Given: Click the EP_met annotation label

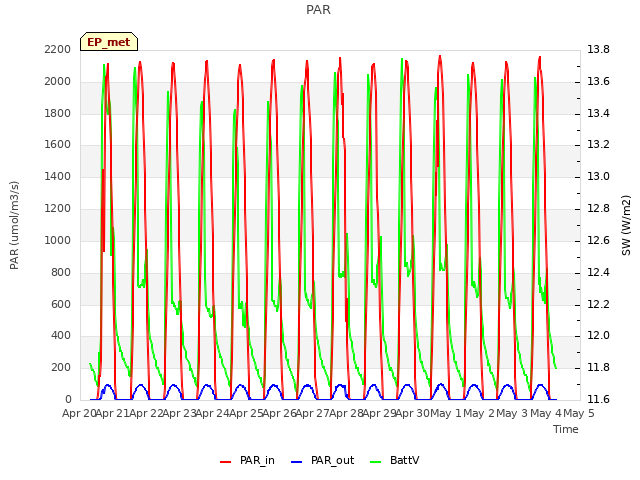Looking at the screenshot, I should [109, 42].
